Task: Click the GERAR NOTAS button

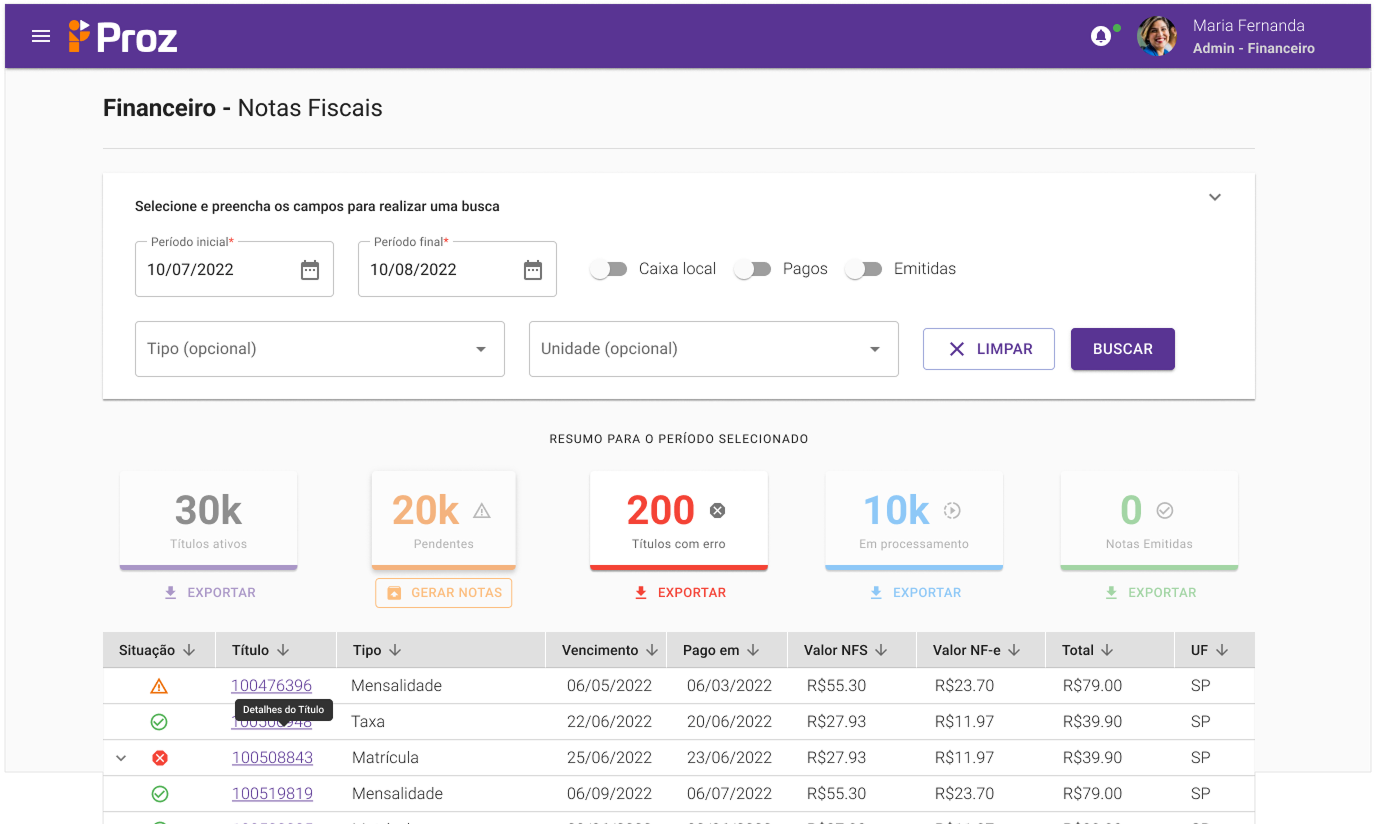Action: [x=443, y=593]
